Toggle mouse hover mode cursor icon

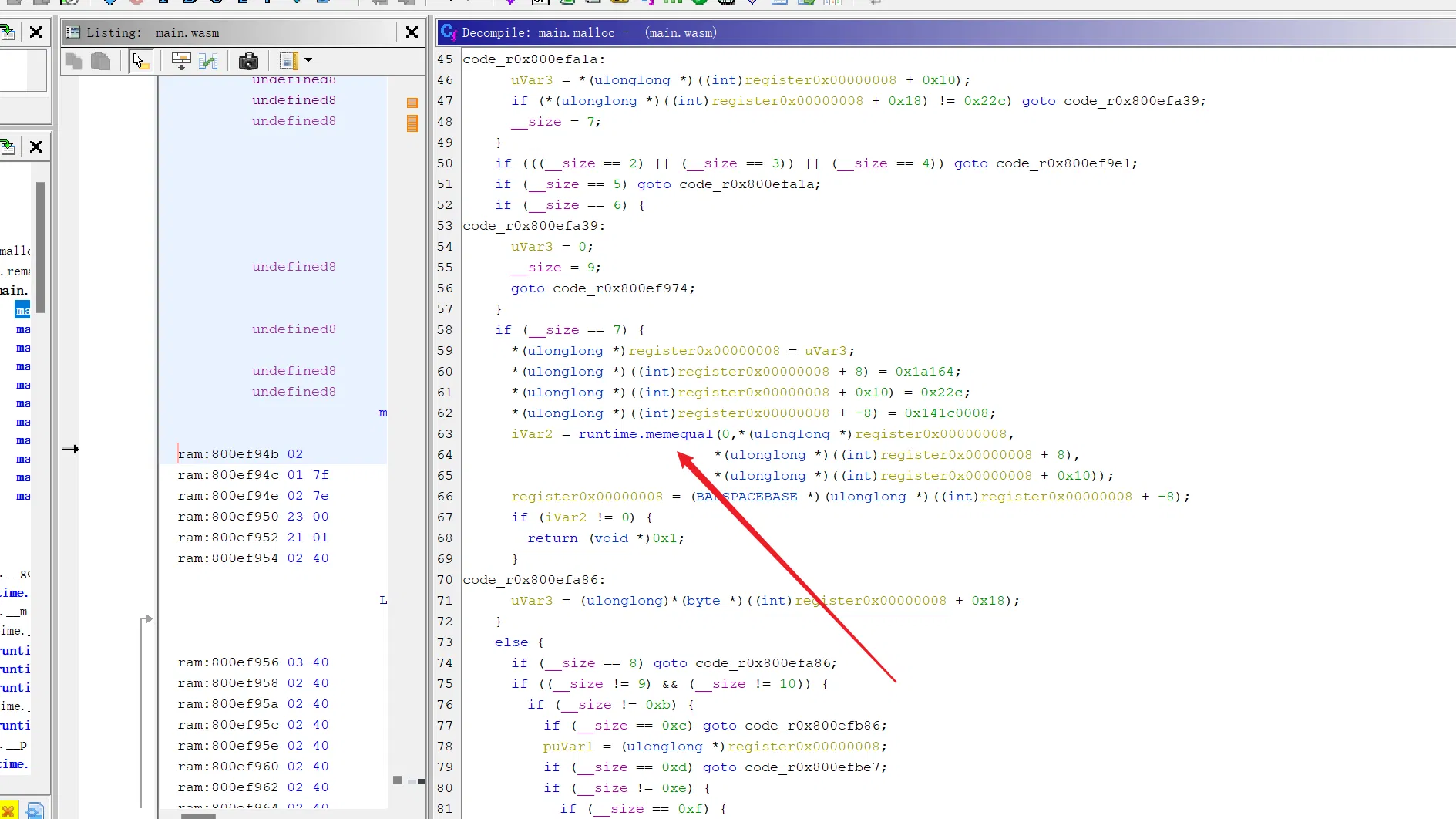point(140,61)
